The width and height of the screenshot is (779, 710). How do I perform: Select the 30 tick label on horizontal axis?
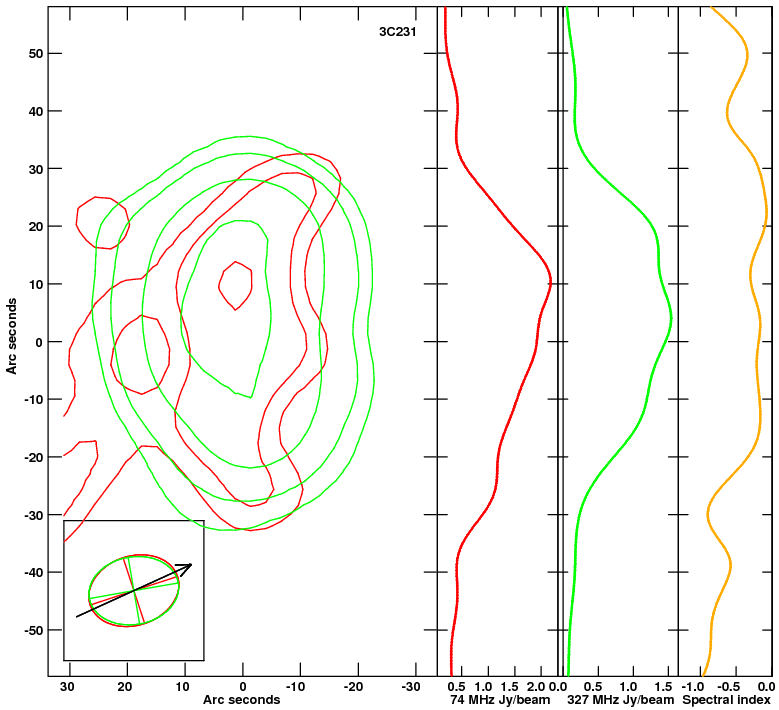coord(67,687)
